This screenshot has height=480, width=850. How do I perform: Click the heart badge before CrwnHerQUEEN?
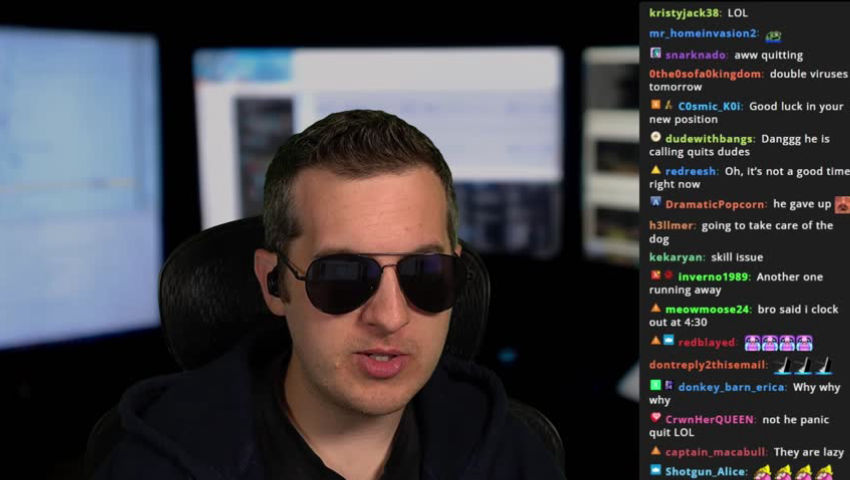click(655, 418)
